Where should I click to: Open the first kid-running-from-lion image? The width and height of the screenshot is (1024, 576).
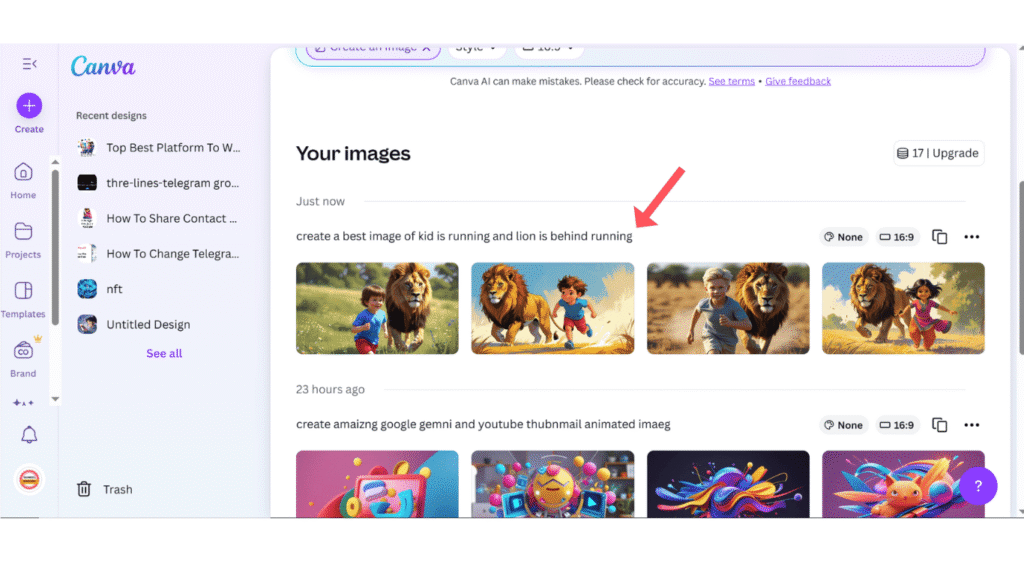pos(377,308)
